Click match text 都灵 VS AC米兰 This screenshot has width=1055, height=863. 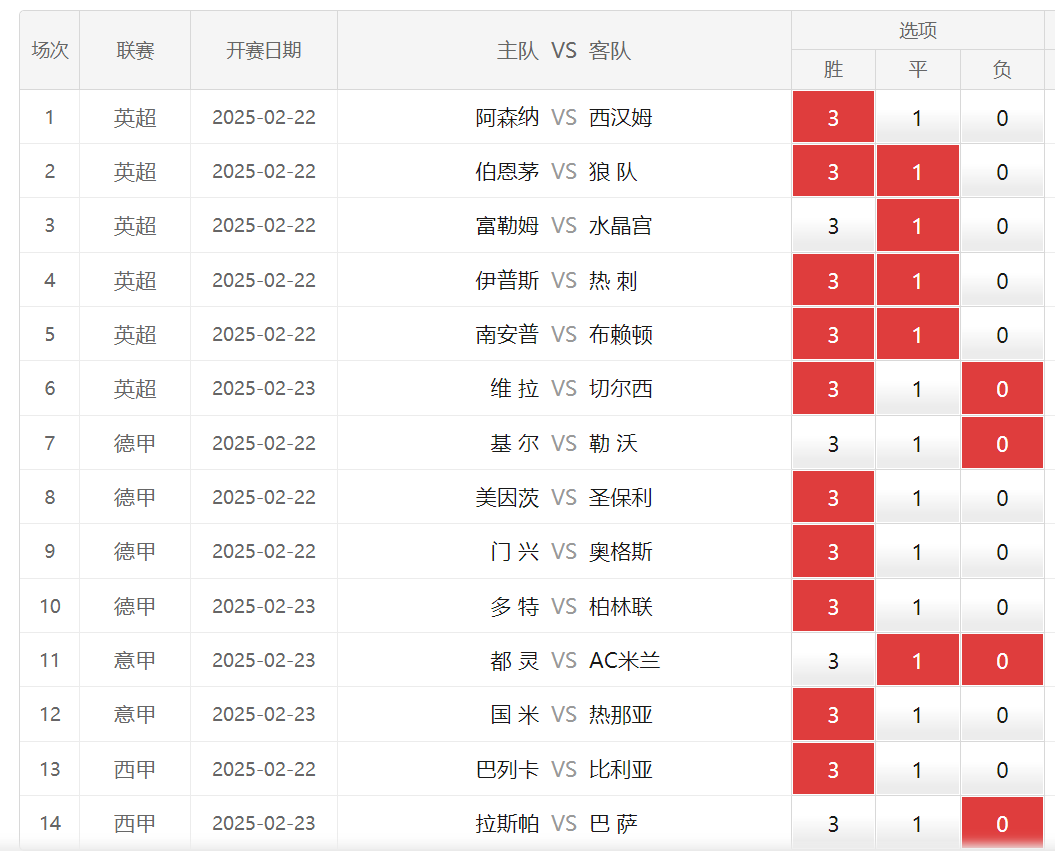575,661
